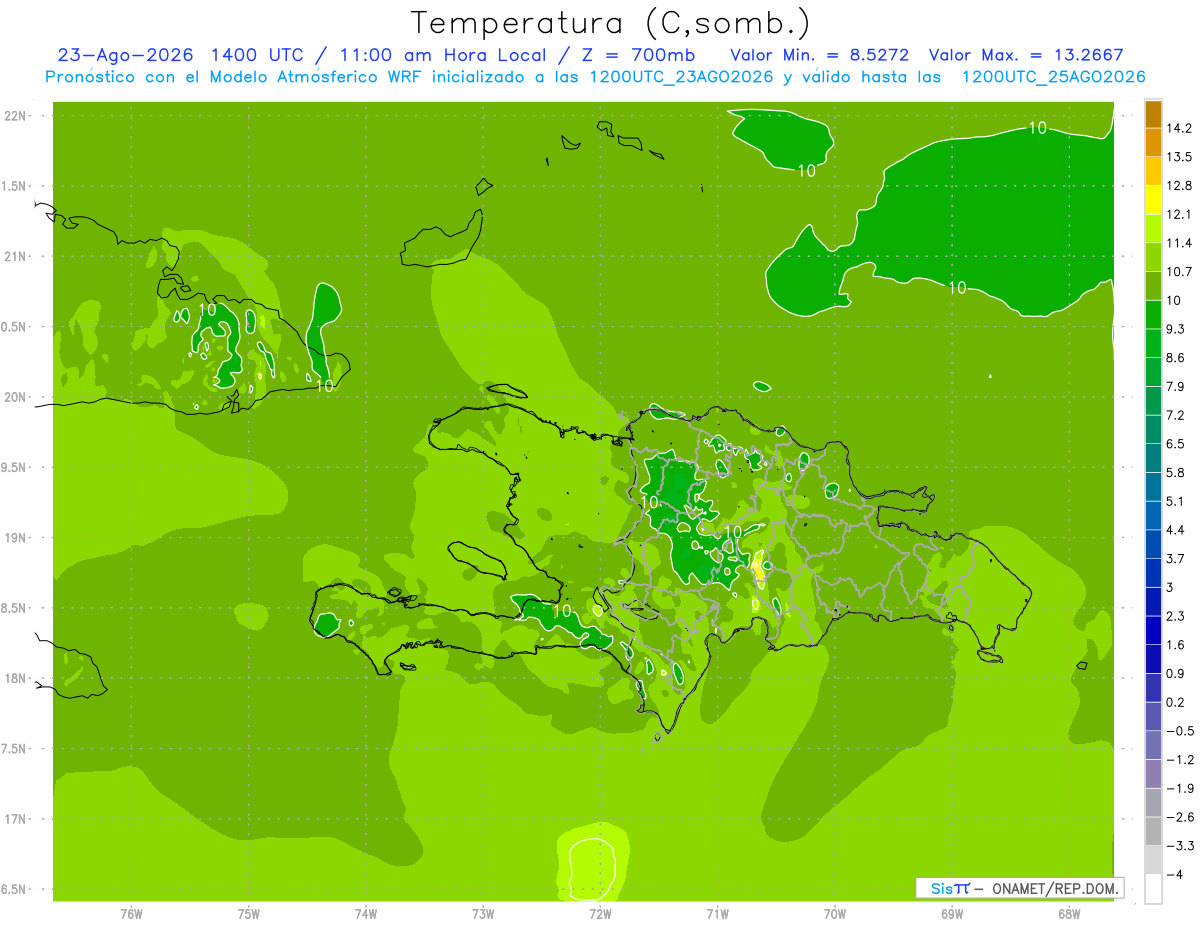Click the colorbar "4.4" value
Viewport: 1200px width, 927px height.
1176,530
